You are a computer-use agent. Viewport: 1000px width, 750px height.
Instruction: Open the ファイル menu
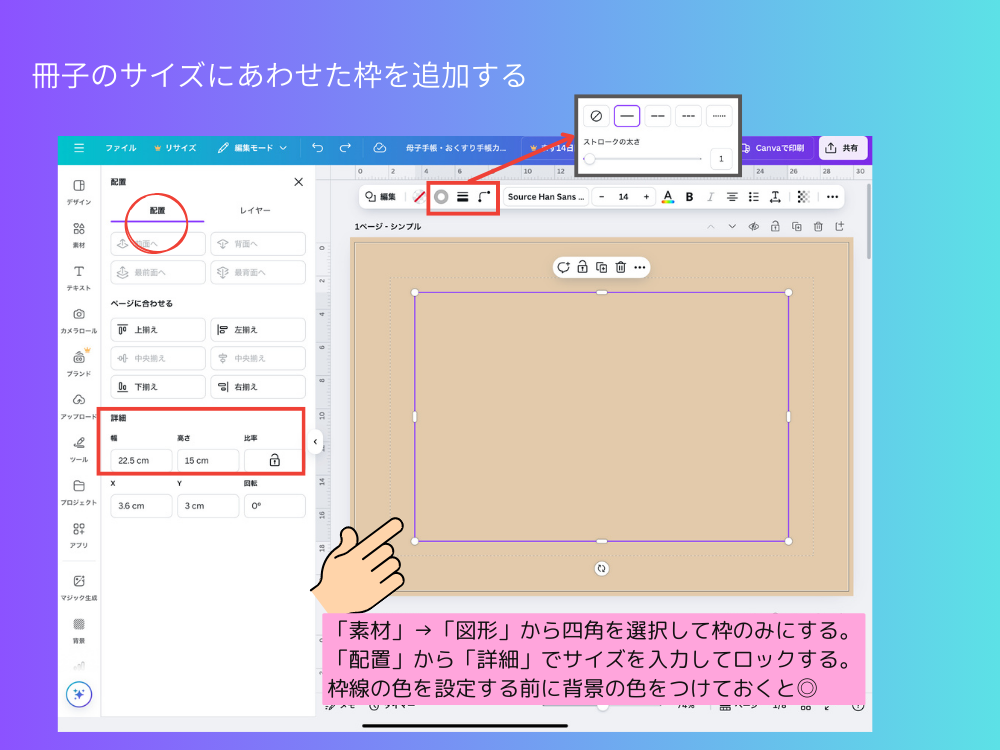coord(120,148)
